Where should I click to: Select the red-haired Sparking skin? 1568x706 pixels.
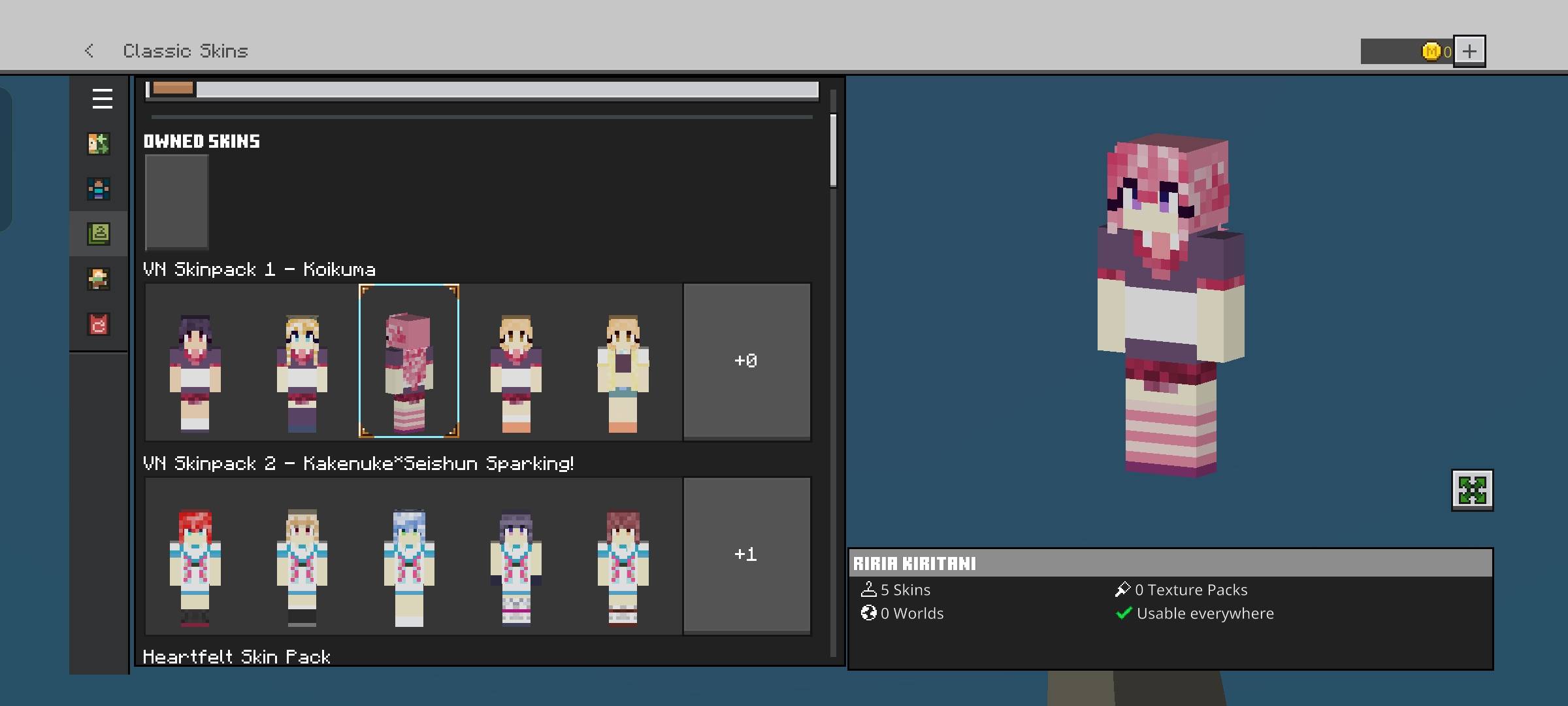195,567
